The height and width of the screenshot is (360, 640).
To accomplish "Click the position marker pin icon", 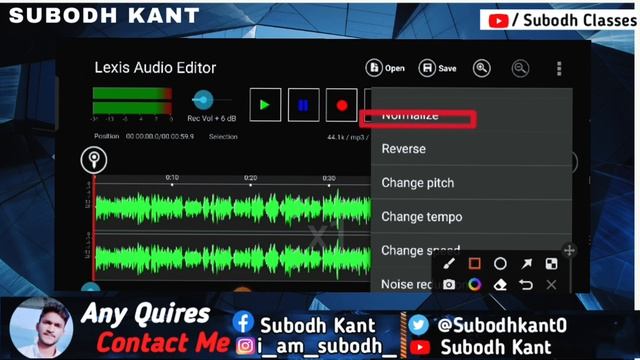I will tap(94, 160).
